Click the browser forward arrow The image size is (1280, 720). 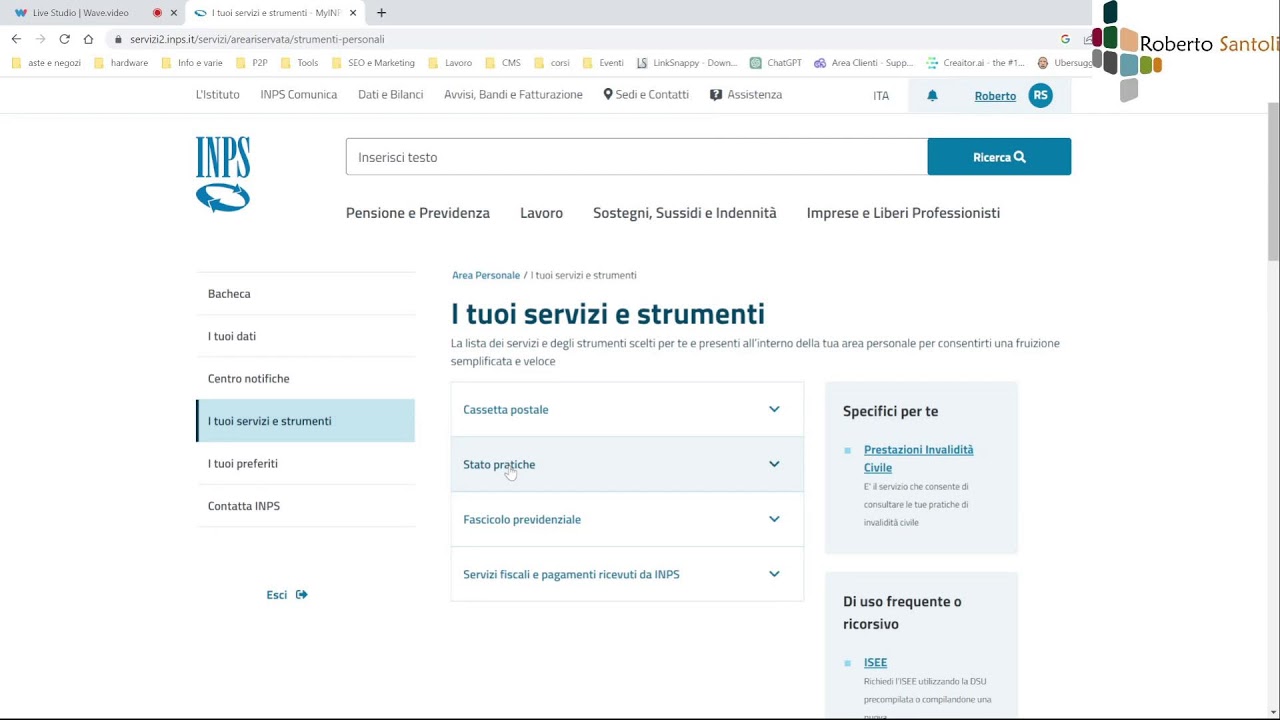[40, 39]
